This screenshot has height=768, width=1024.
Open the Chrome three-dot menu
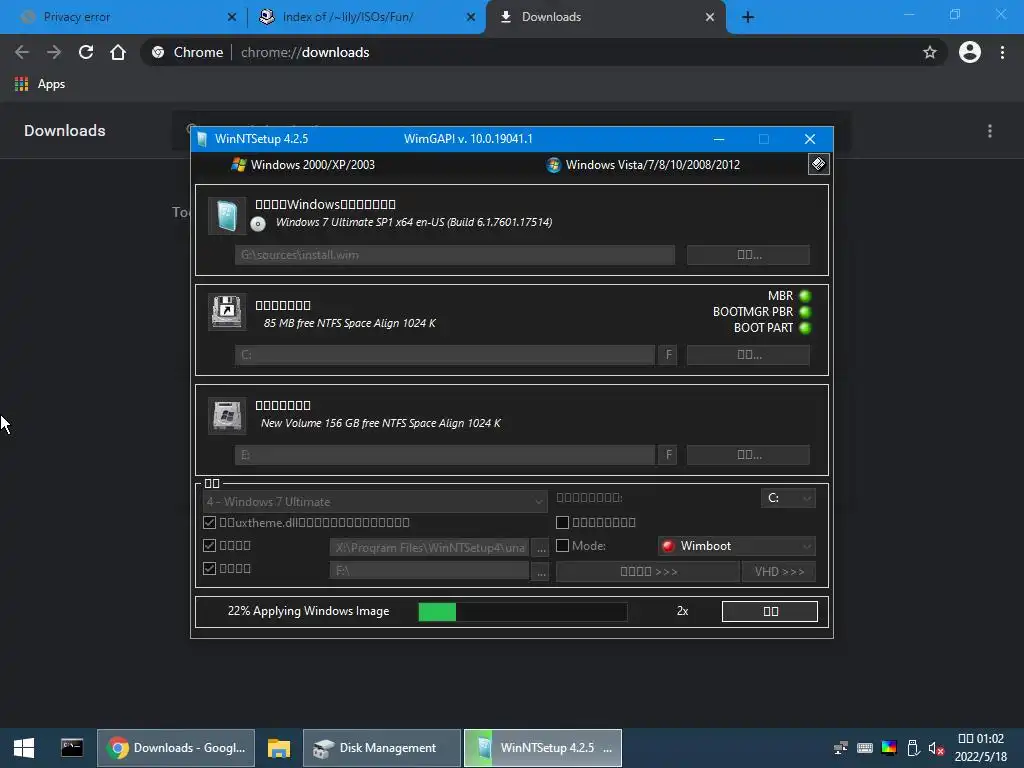pyautogui.click(x=1002, y=52)
